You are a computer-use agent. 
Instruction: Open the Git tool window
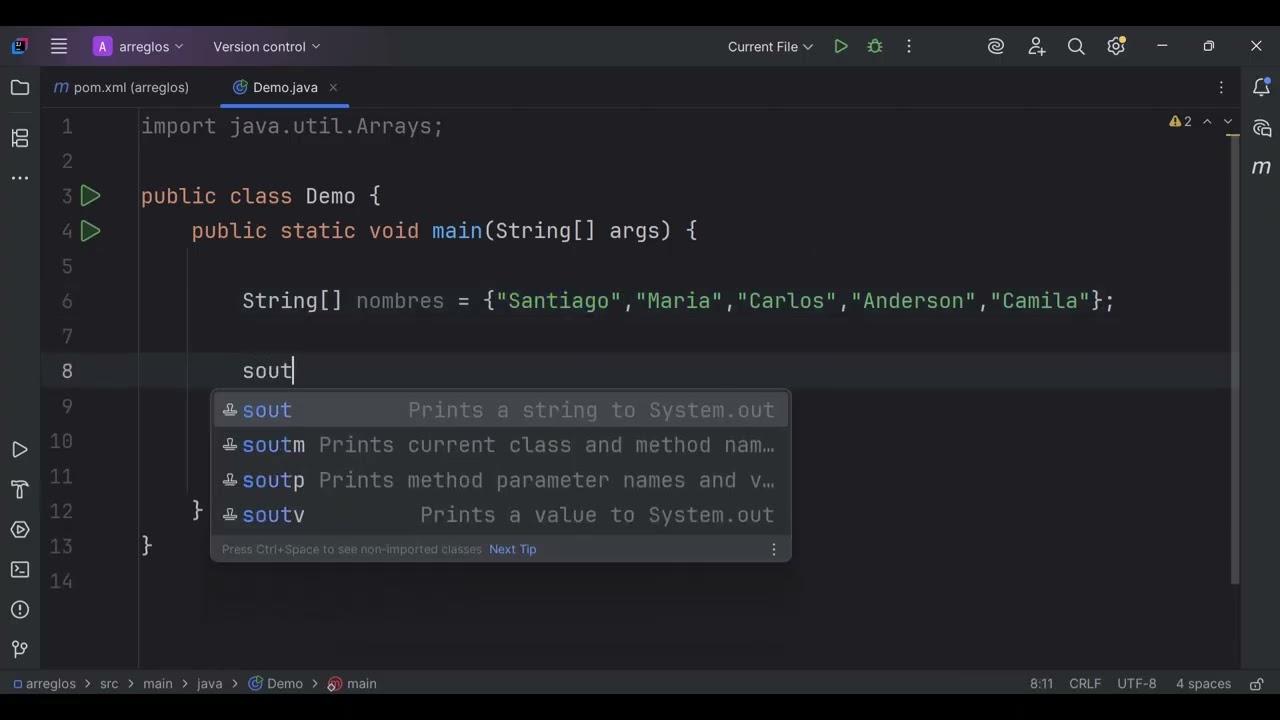[20, 650]
